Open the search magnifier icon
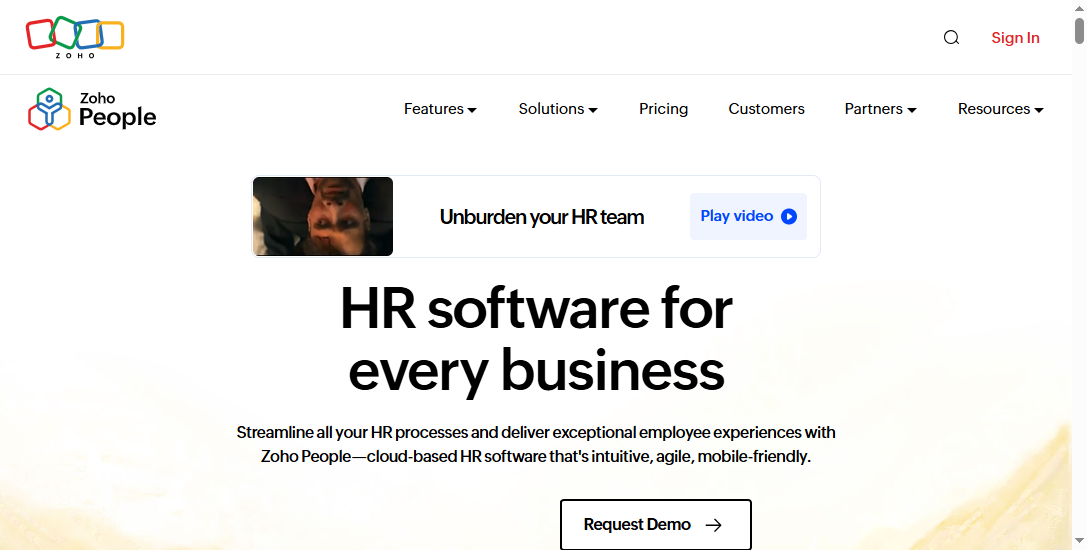Image resolution: width=1087 pixels, height=550 pixels. [x=951, y=37]
